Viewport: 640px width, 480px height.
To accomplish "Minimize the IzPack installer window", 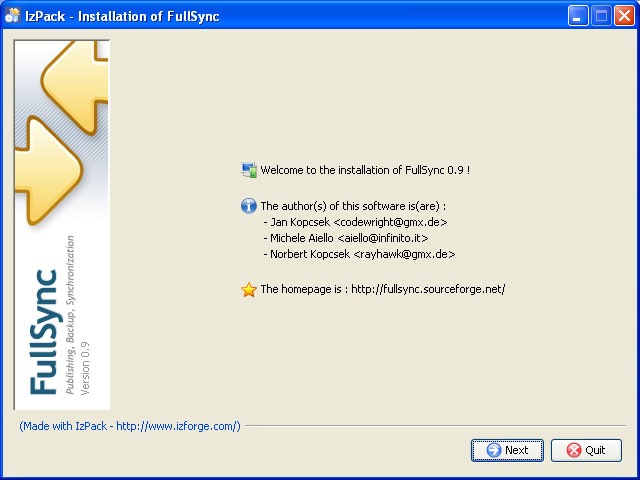I will coord(578,16).
